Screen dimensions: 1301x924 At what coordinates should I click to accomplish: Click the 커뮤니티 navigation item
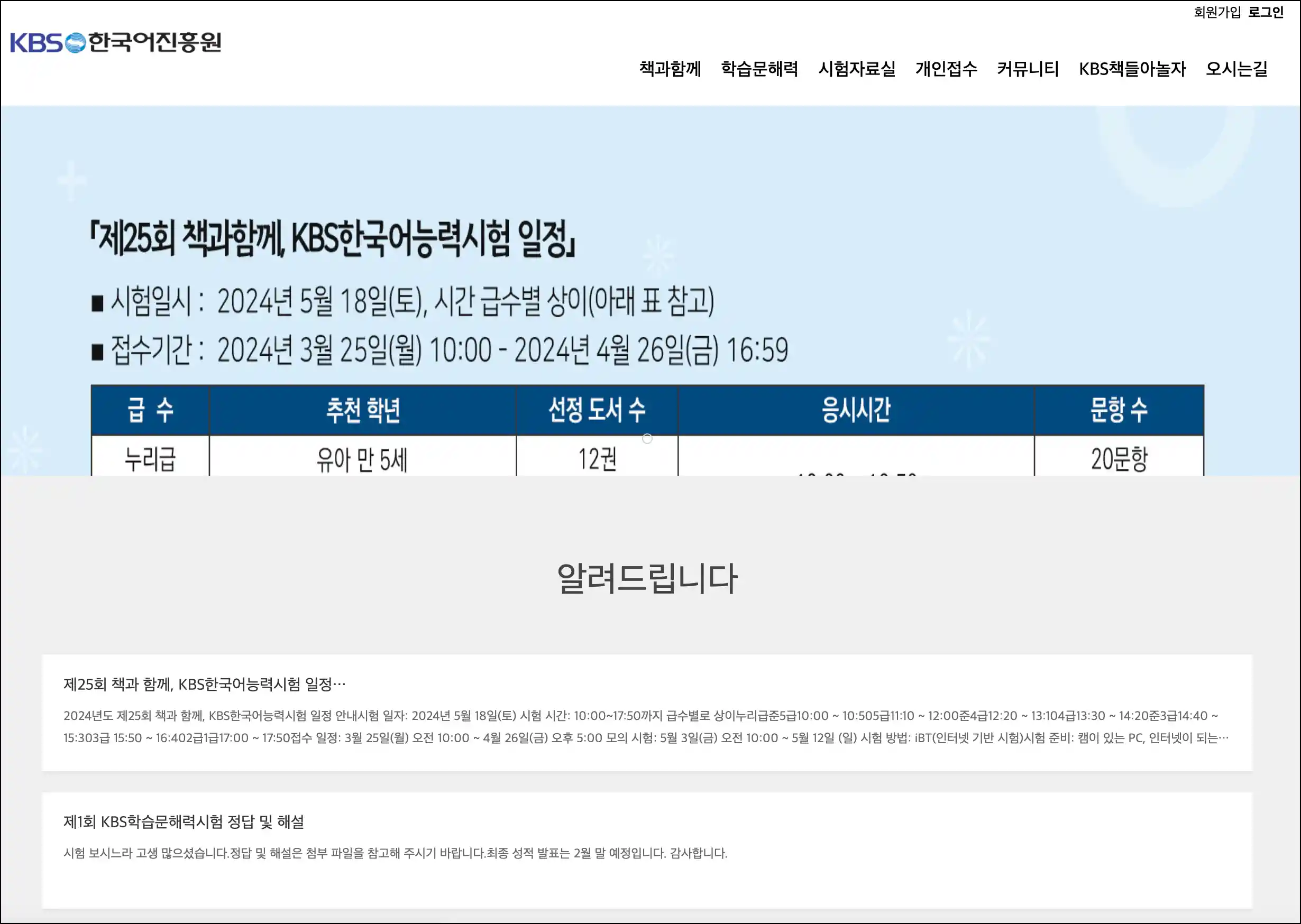point(1028,69)
